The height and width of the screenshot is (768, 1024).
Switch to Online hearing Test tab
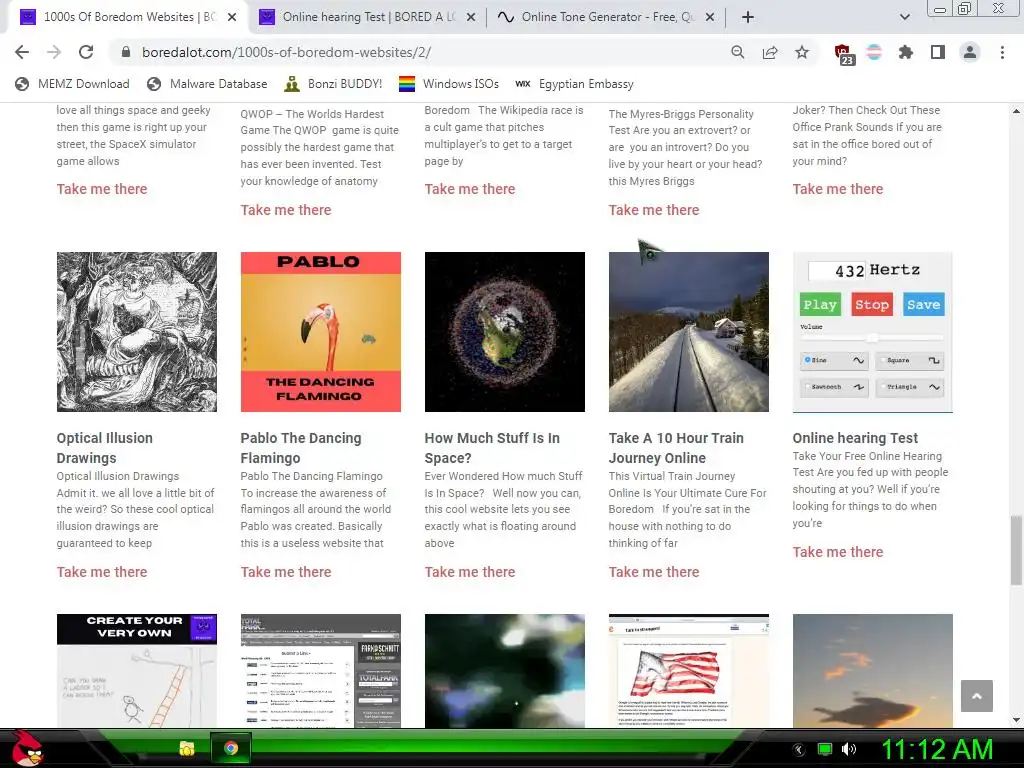[368, 17]
